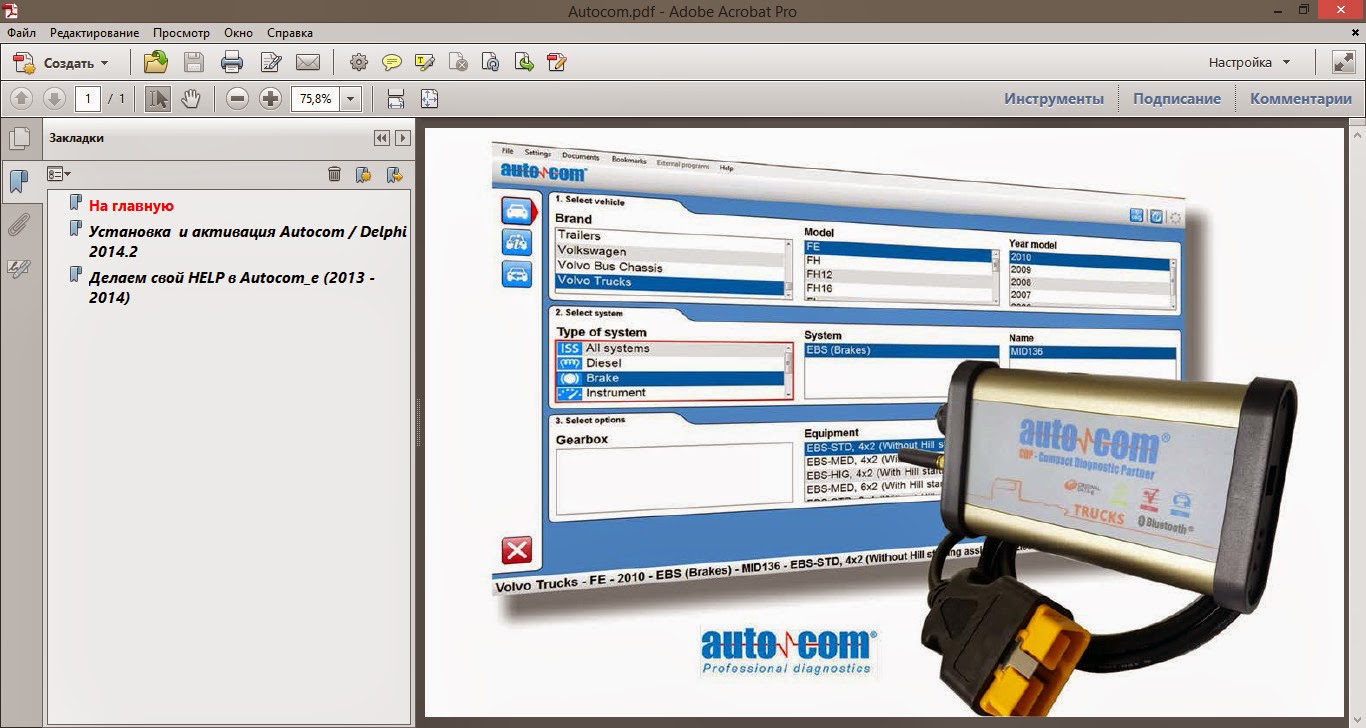Viewport: 1366px width, 728px height.
Task: Open the Инструменты pane
Action: pos(1054,99)
